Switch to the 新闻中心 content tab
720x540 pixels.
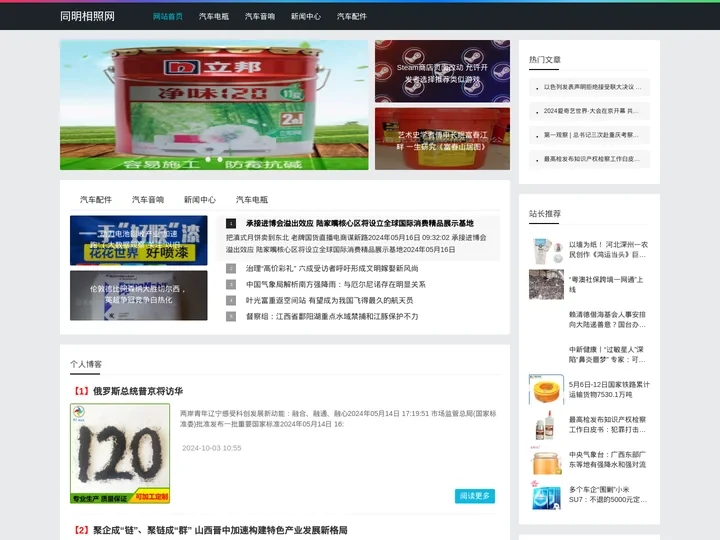[200, 200]
